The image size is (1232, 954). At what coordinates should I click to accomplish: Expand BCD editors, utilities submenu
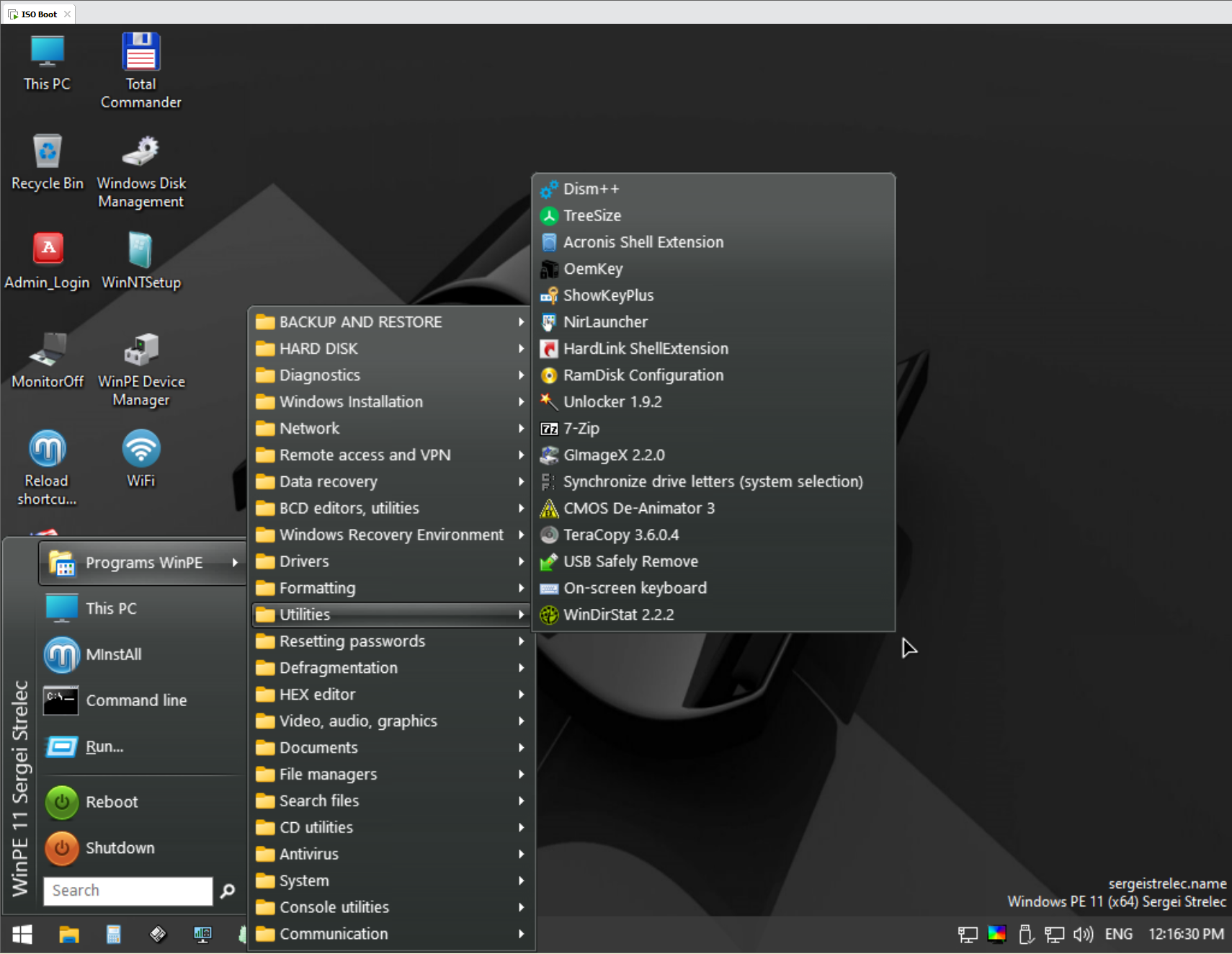pyautogui.click(x=391, y=509)
